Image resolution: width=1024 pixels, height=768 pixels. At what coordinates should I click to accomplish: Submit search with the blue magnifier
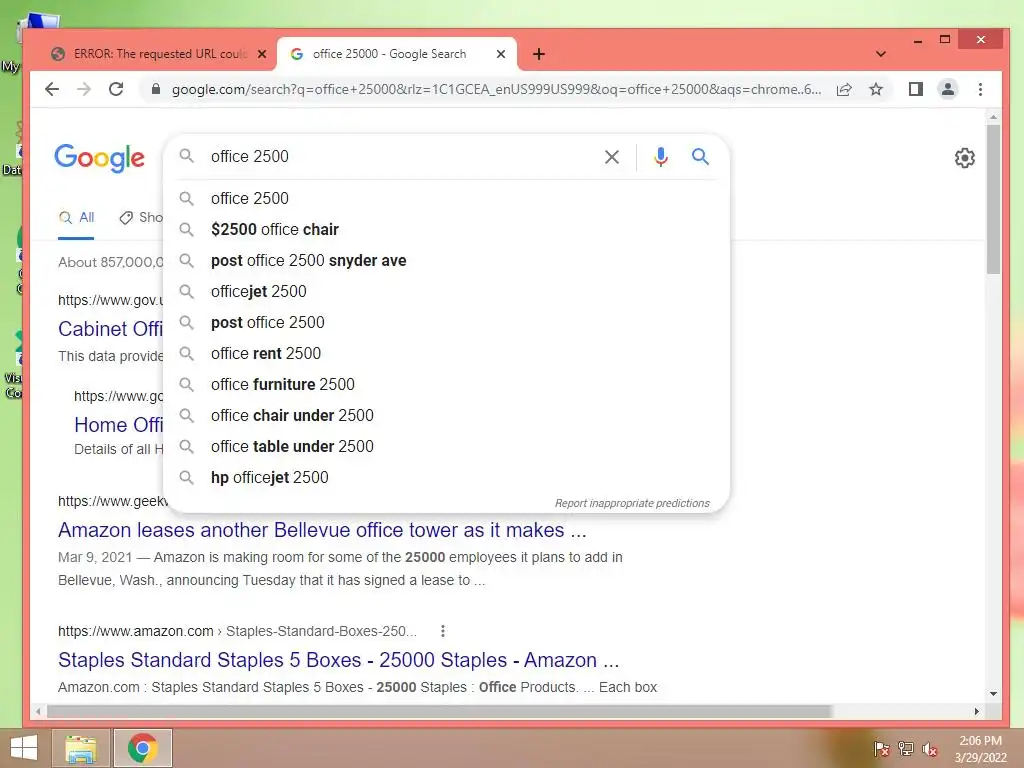(x=700, y=157)
